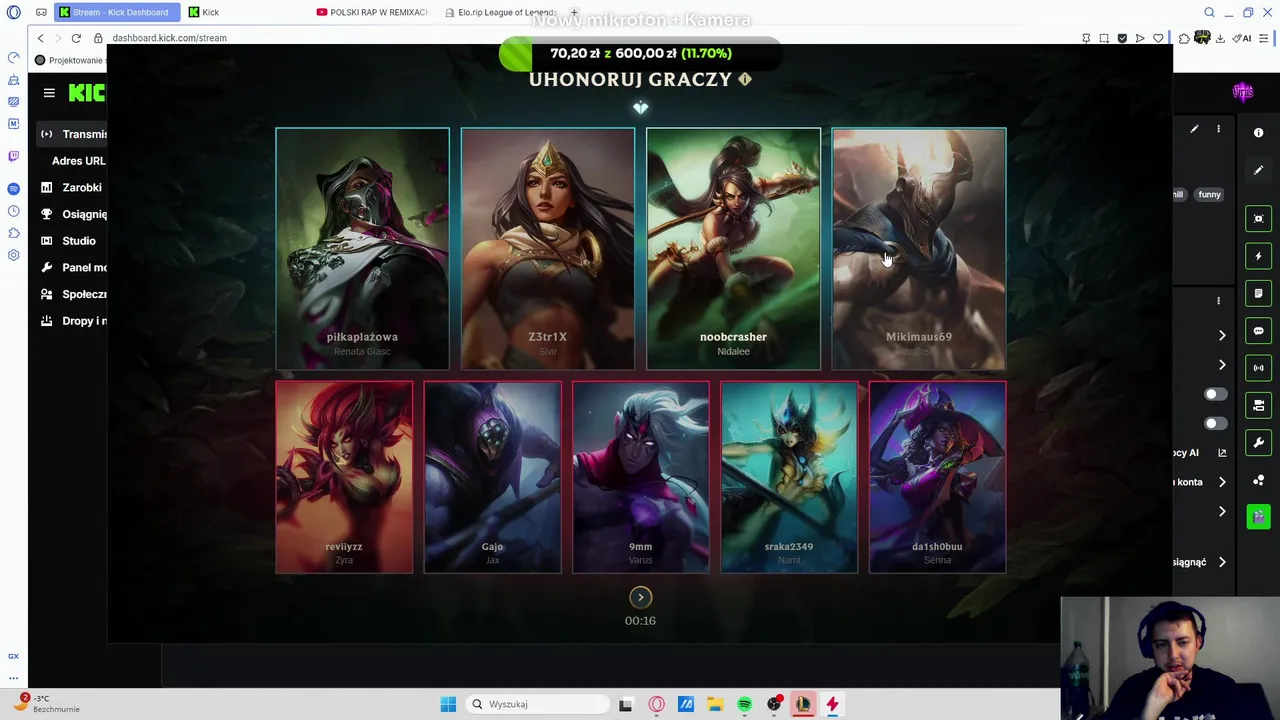Go to the Transmisja sidebar item
Image resolution: width=1280 pixels, height=720 pixels.
[74, 134]
